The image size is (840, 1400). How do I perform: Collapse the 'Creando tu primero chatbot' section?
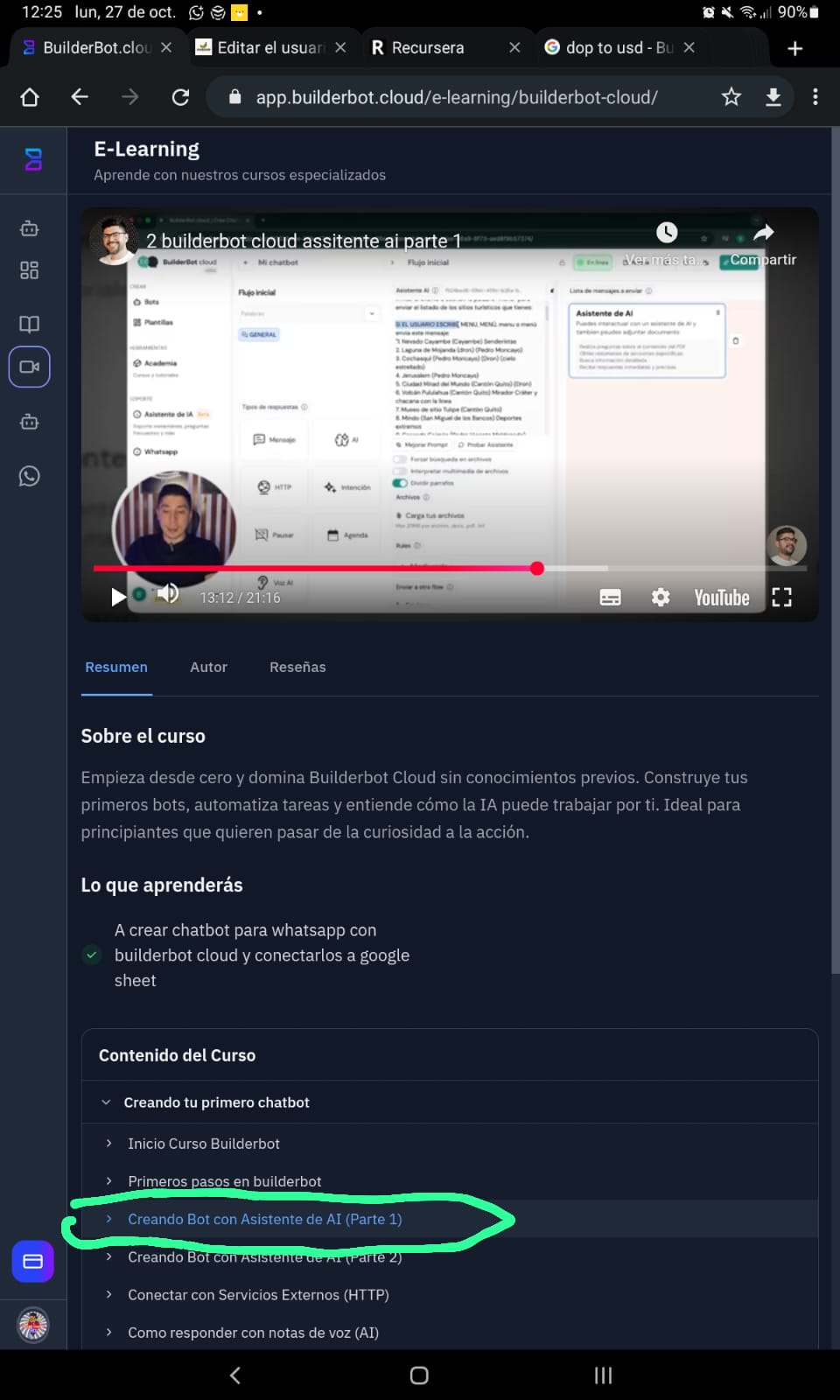106,1102
